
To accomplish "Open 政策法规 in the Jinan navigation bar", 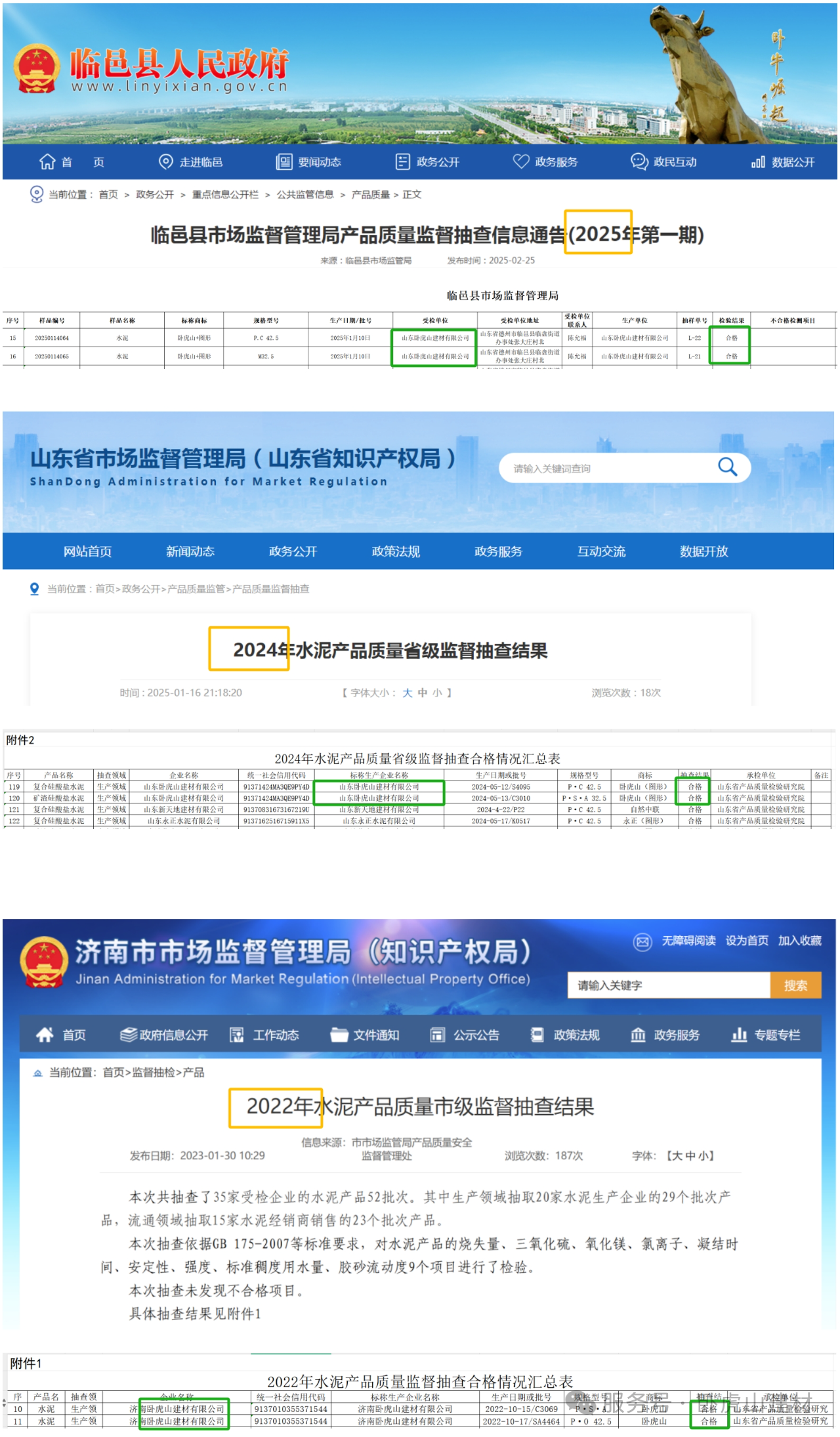I will 576,1035.
